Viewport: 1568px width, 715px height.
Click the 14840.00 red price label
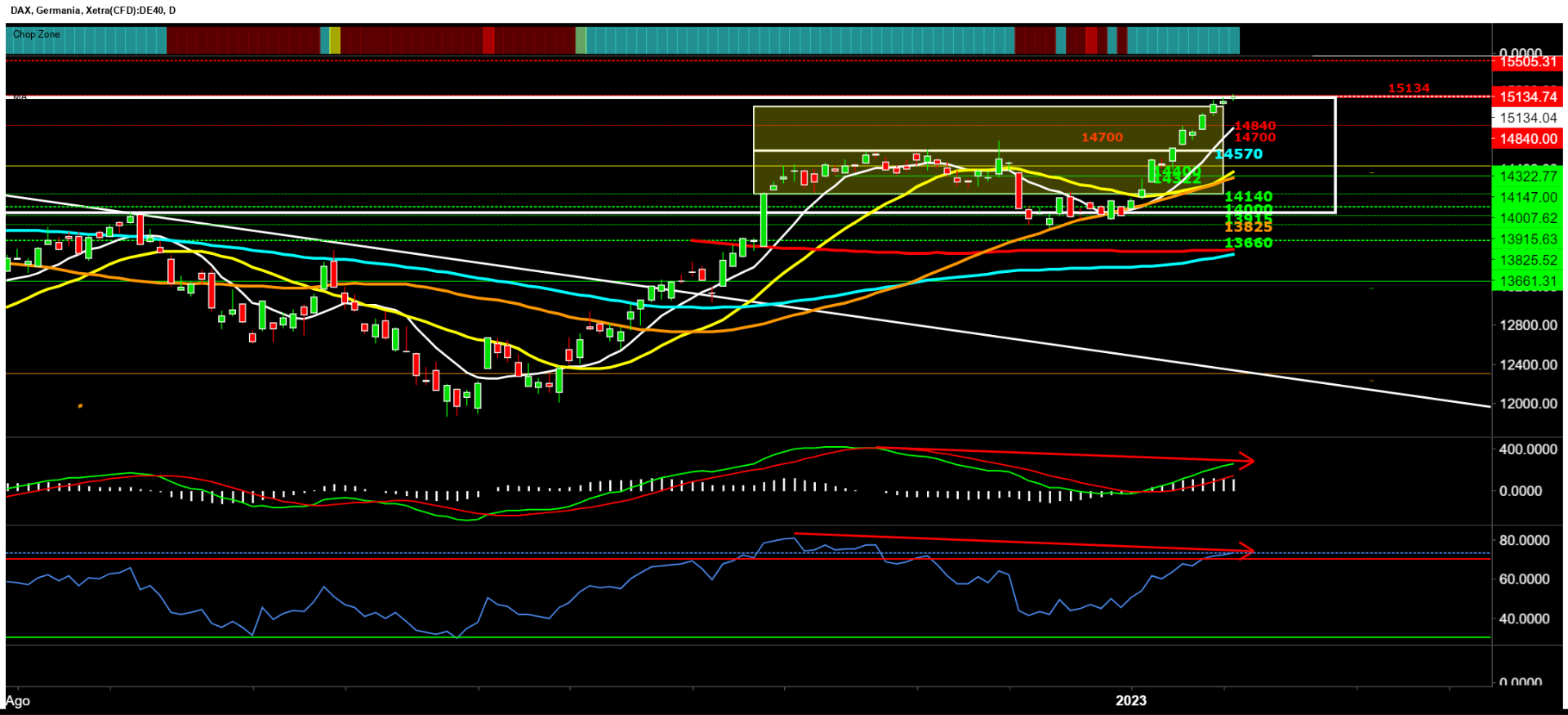[1527, 139]
